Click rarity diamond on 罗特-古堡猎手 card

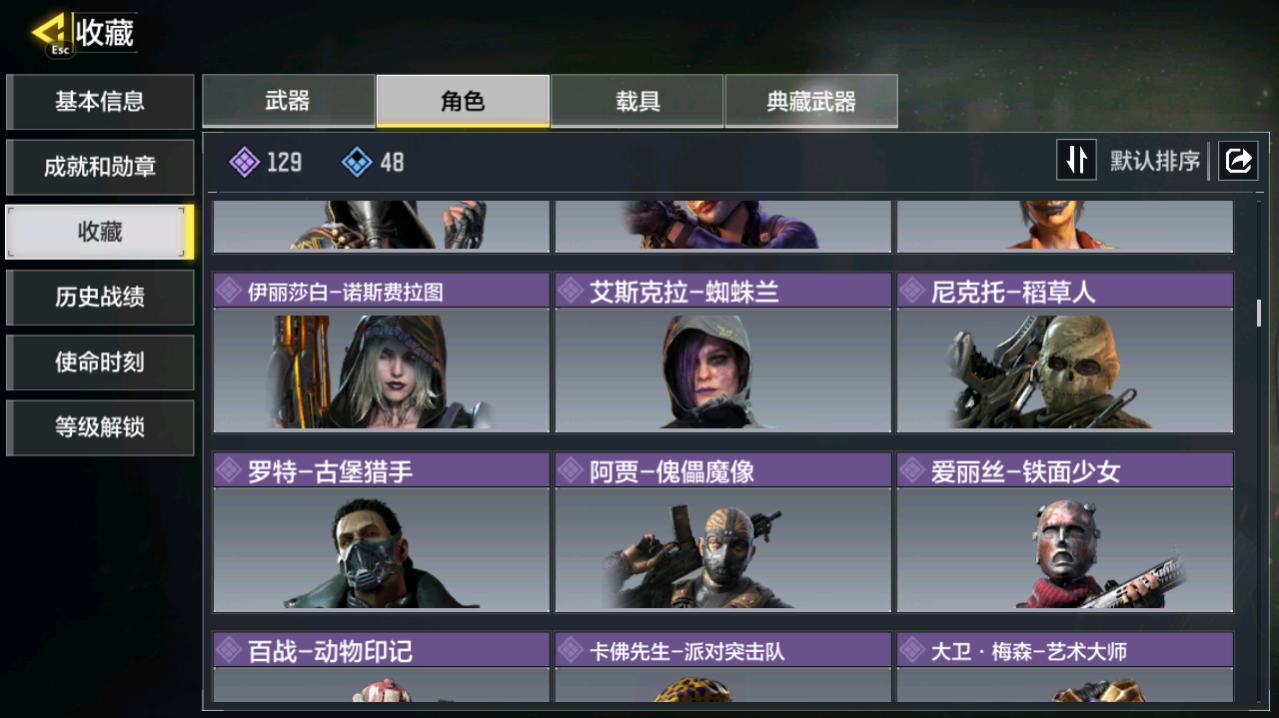[229, 471]
